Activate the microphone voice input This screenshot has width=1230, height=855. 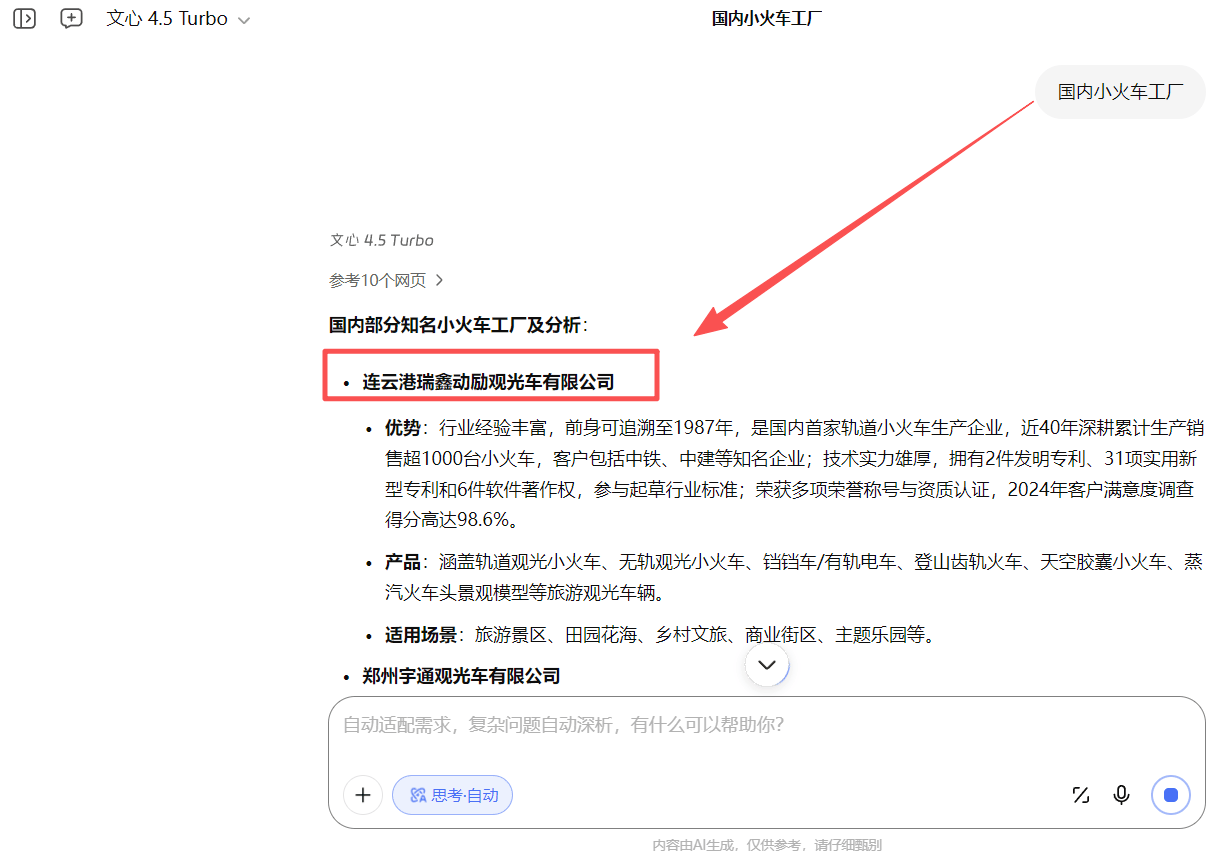coord(1122,795)
